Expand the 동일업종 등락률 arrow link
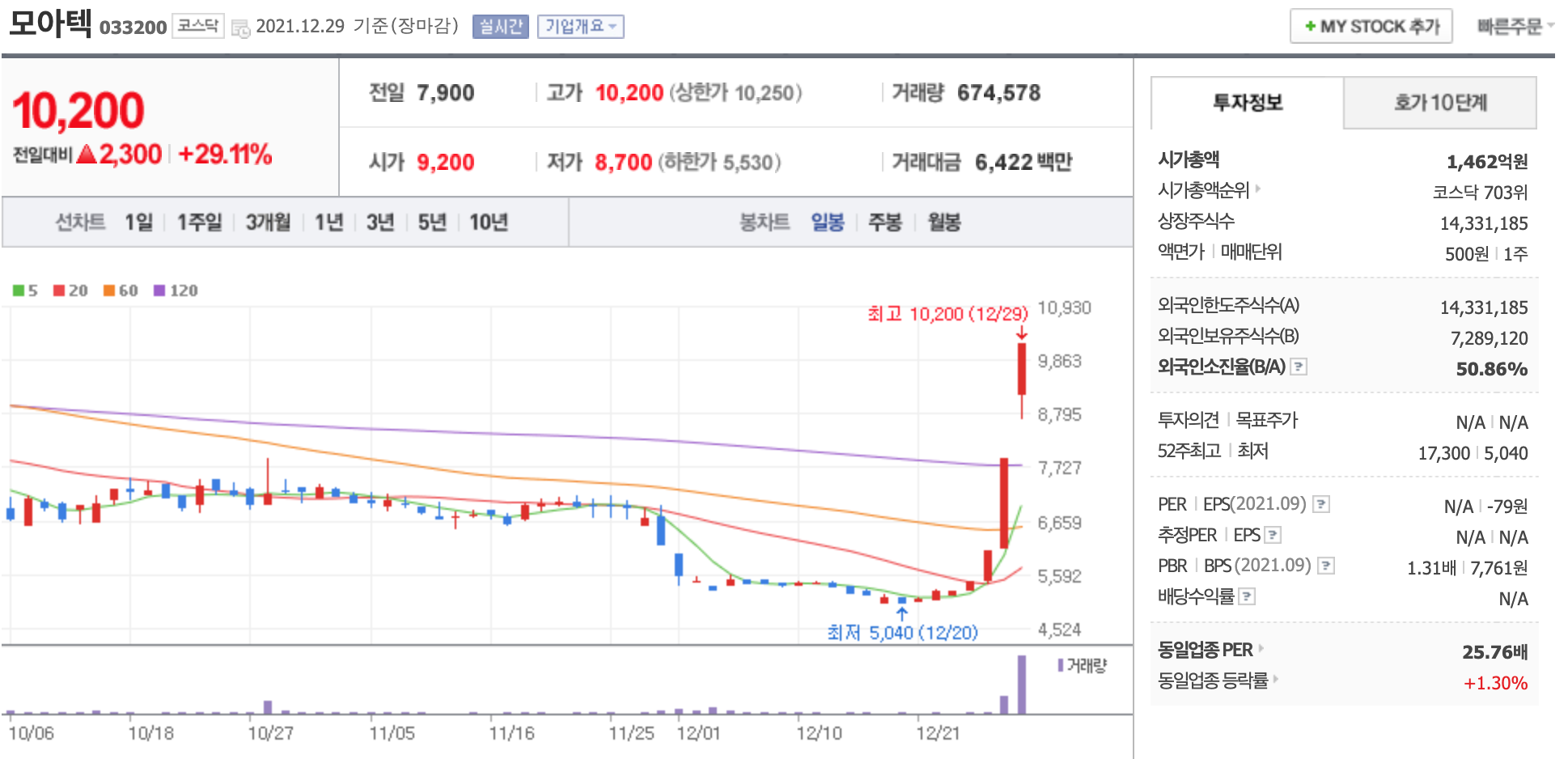Viewport: 1568px width, 759px height. coord(1275,679)
